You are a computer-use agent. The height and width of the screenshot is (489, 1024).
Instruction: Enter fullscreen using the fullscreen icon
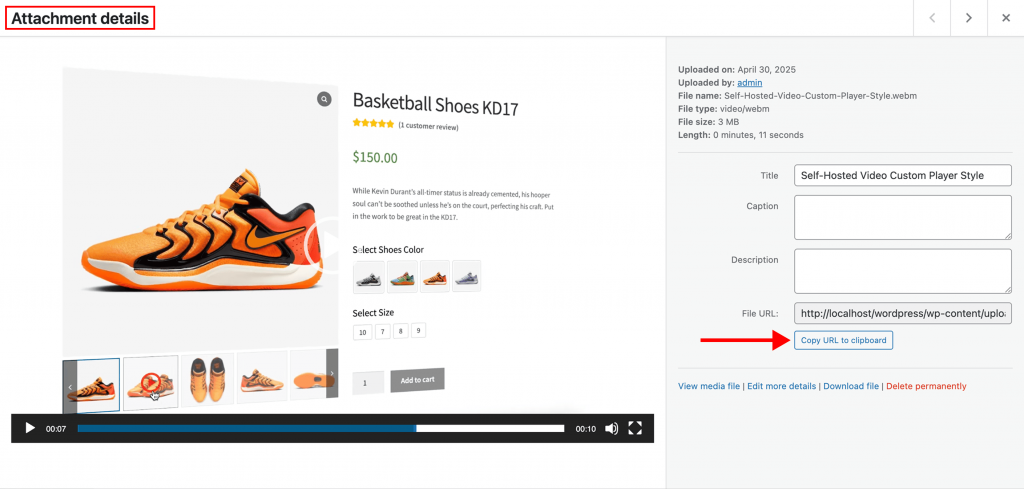tap(635, 428)
